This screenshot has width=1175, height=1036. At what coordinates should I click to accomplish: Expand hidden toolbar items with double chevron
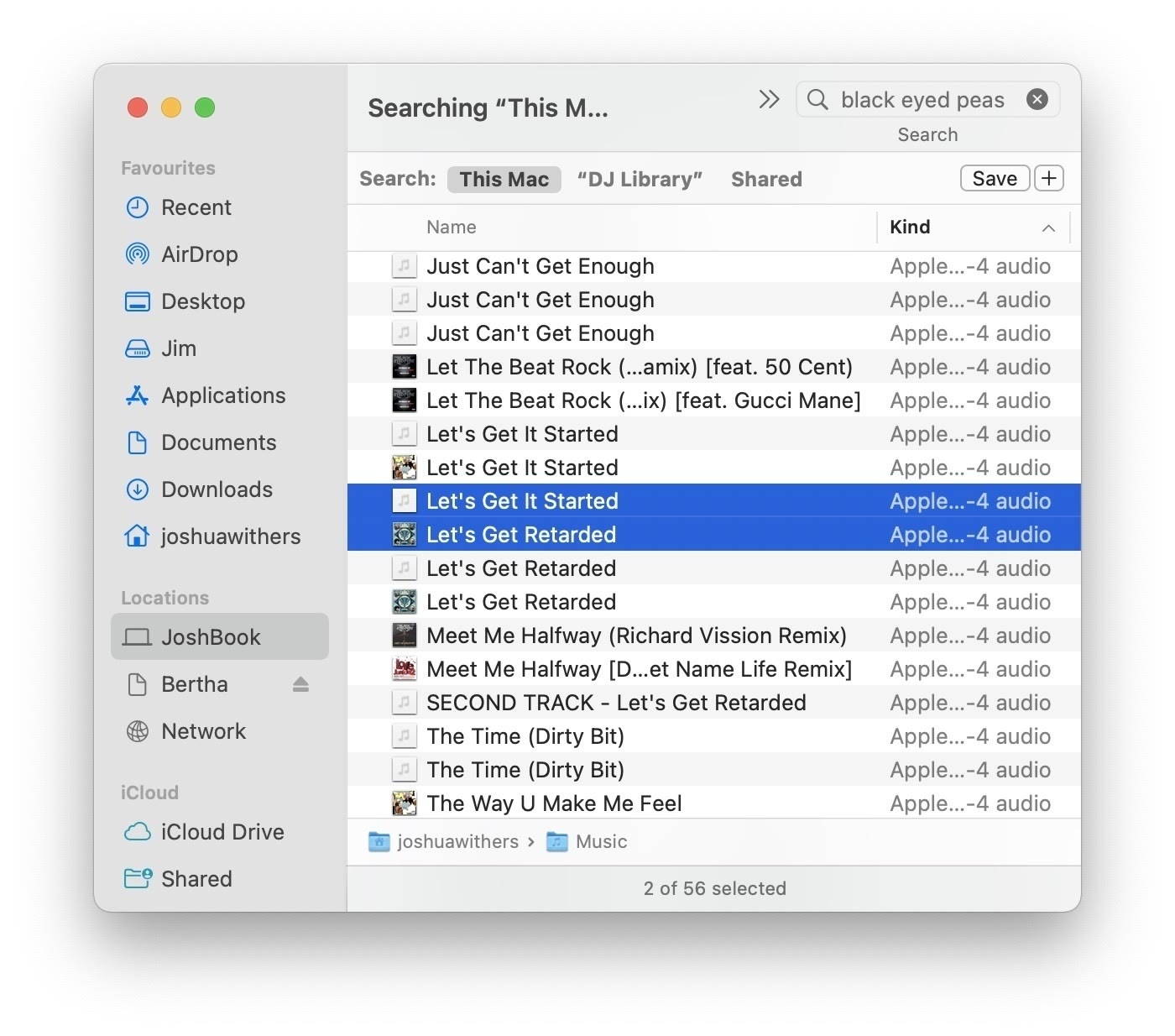click(x=768, y=100)
